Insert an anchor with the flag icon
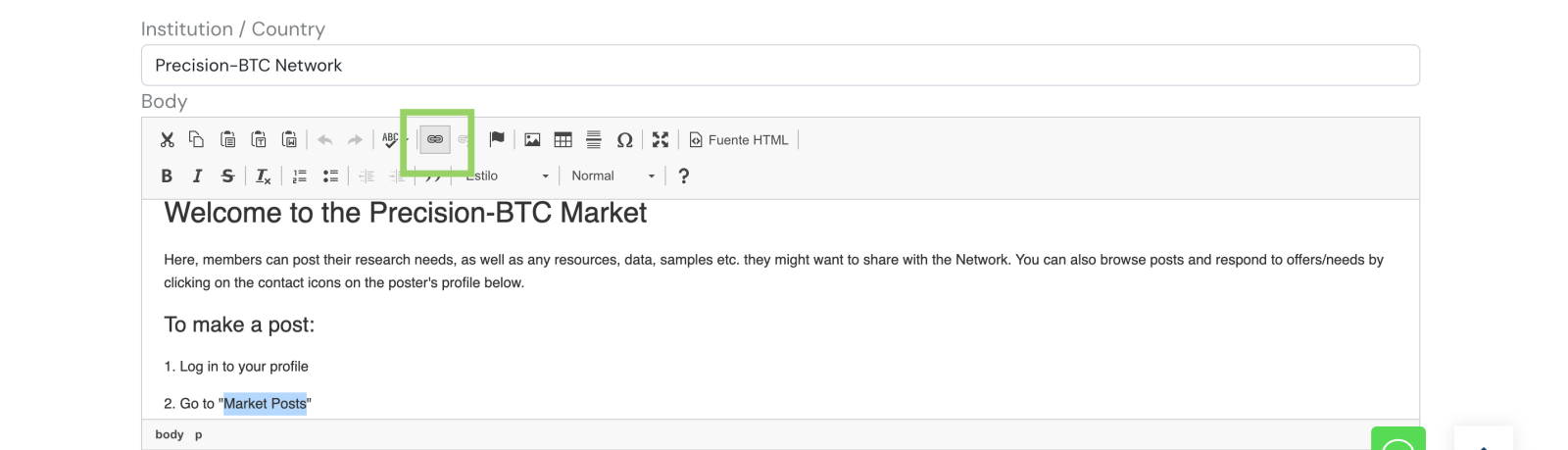Viewport: 1568px width, 450px height. 497,140
